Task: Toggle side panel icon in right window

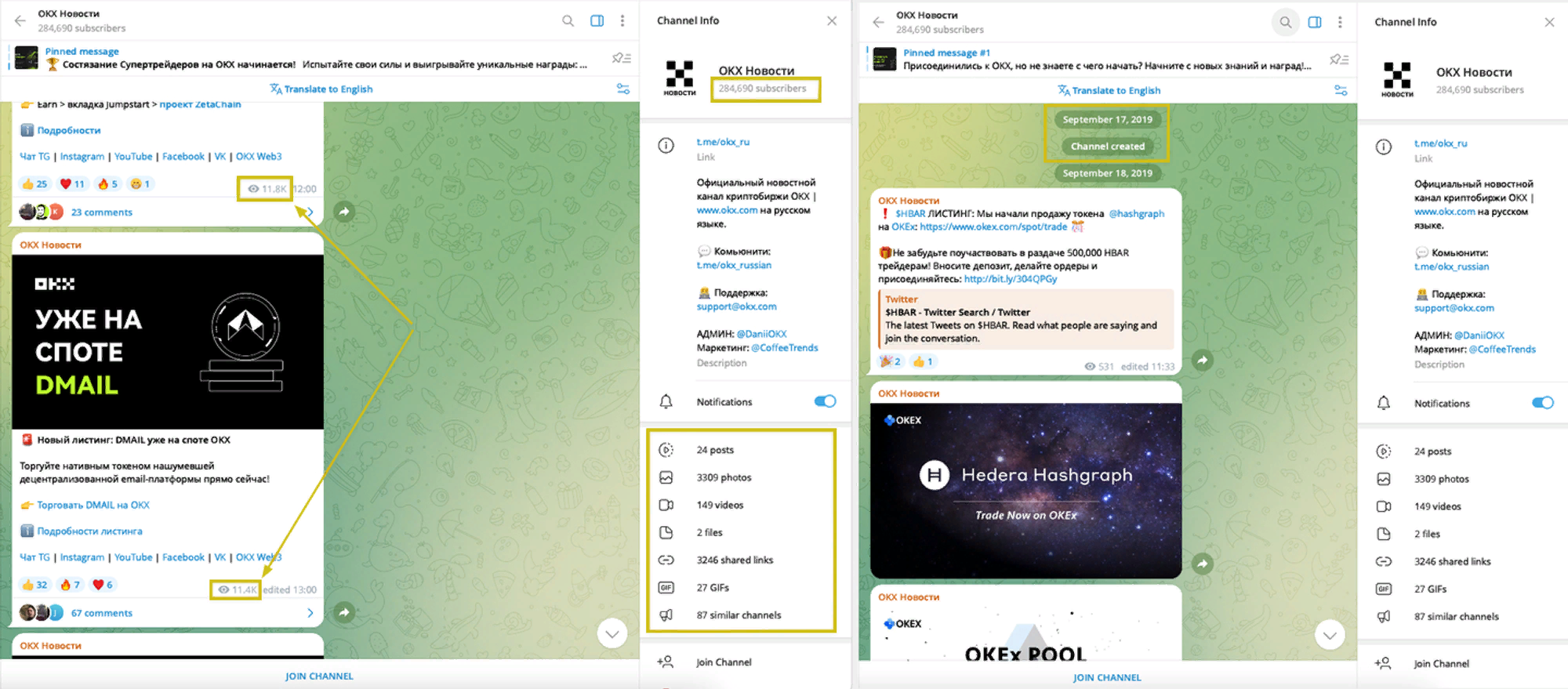Action: 1315,23
